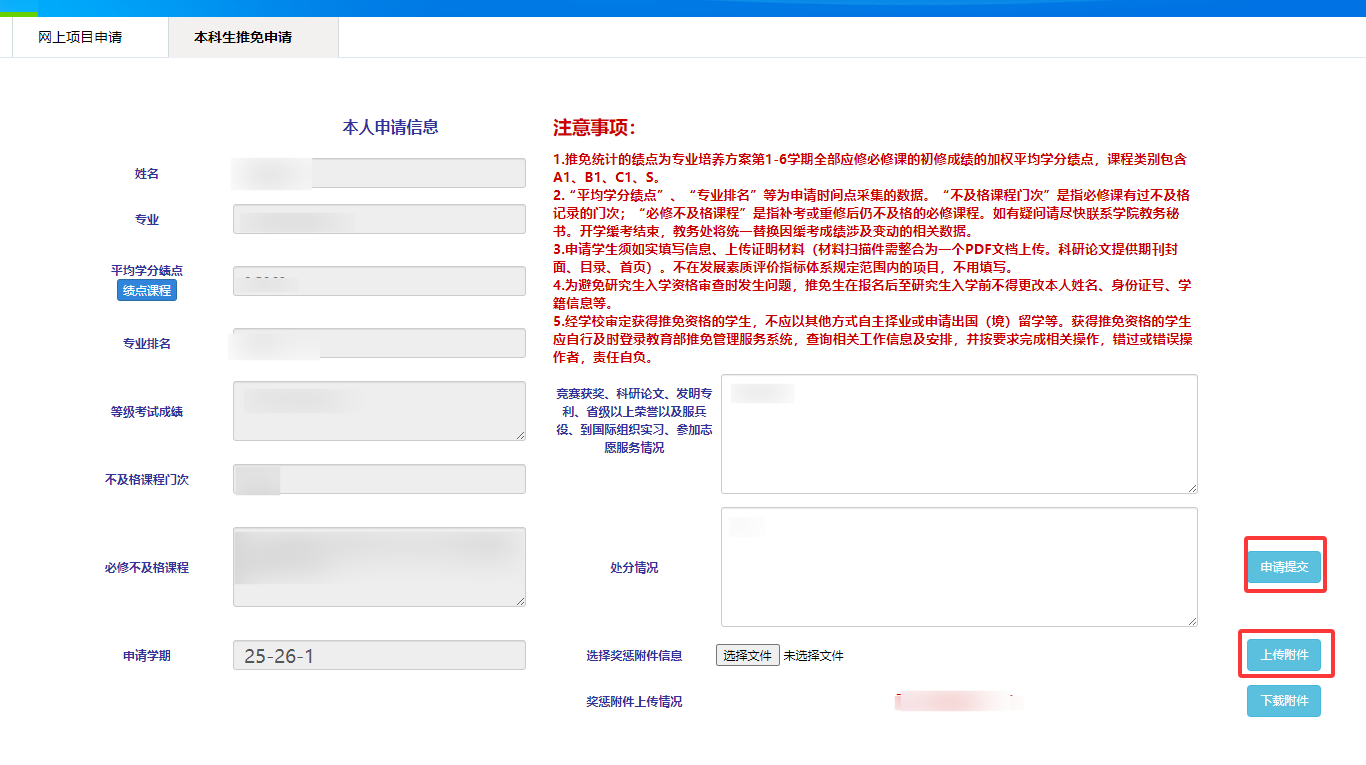Click the 姓名 input field
Viewport: 1366px width, 765px height.
coord(379,173)
